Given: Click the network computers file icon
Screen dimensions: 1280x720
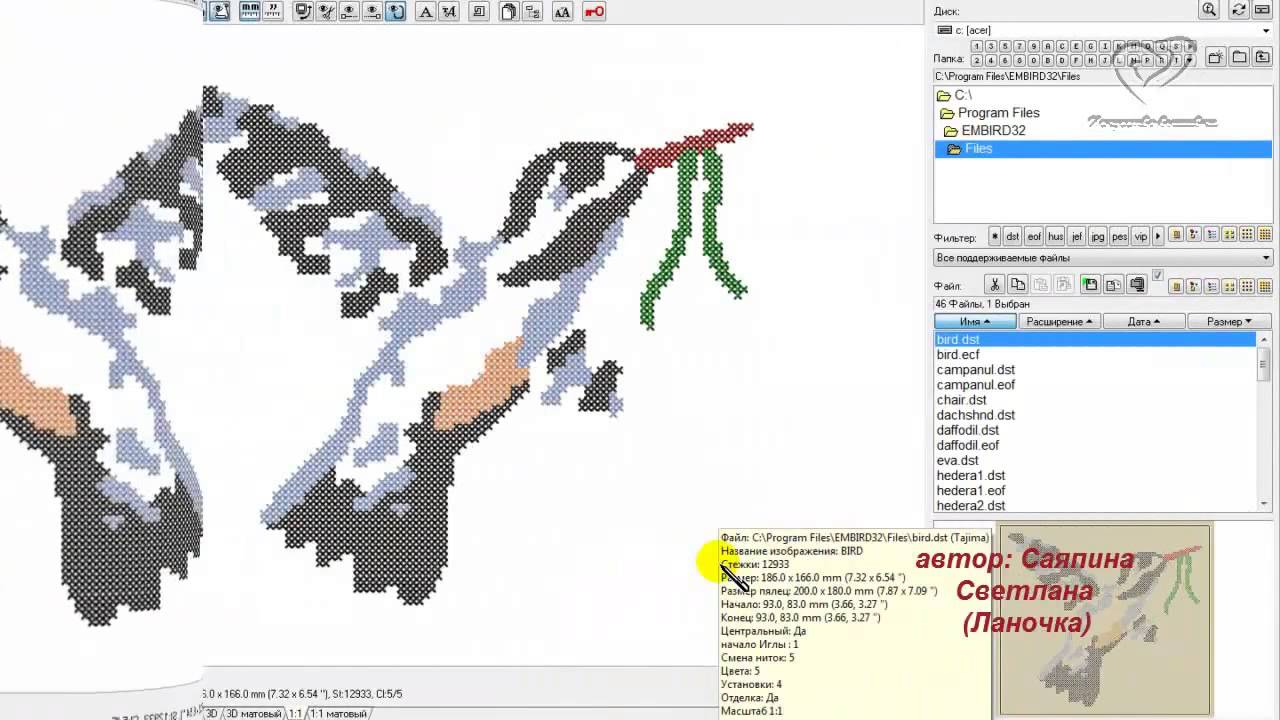Looking at the screenshot, I should point(1137,285).
